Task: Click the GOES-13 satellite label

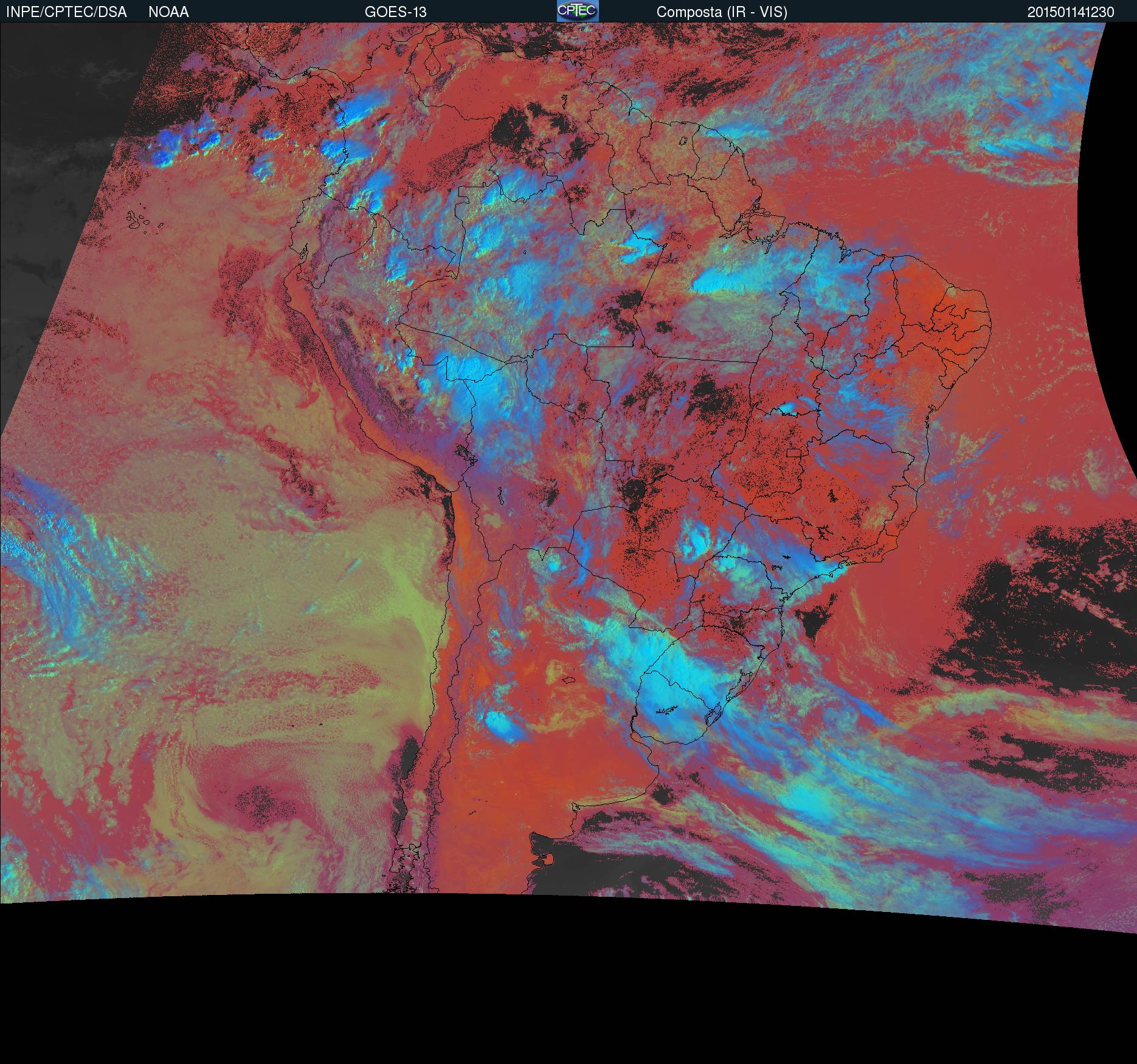Action: click(395, 12)
